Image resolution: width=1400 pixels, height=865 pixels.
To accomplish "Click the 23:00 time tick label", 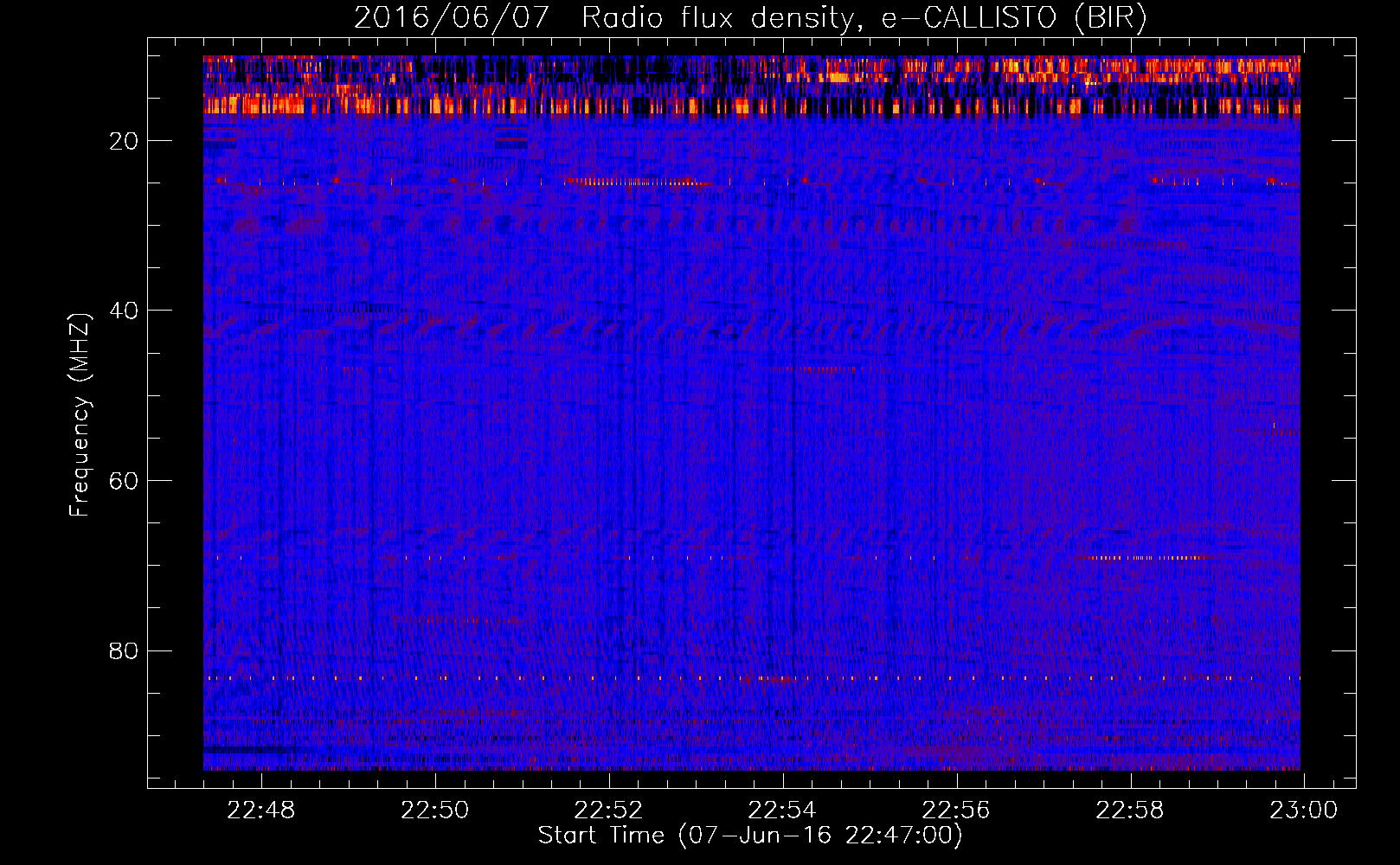I will pos(1304,811).
